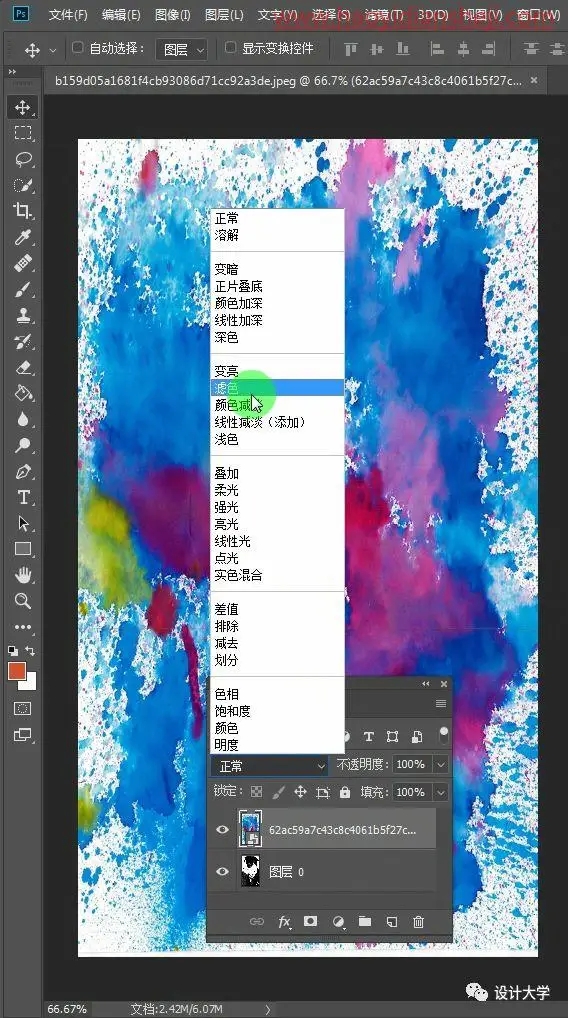The height and width of the screenshot is (1018, 568).
Task: Enable the 自动选择 checkbox
Action: pos(77,47)
